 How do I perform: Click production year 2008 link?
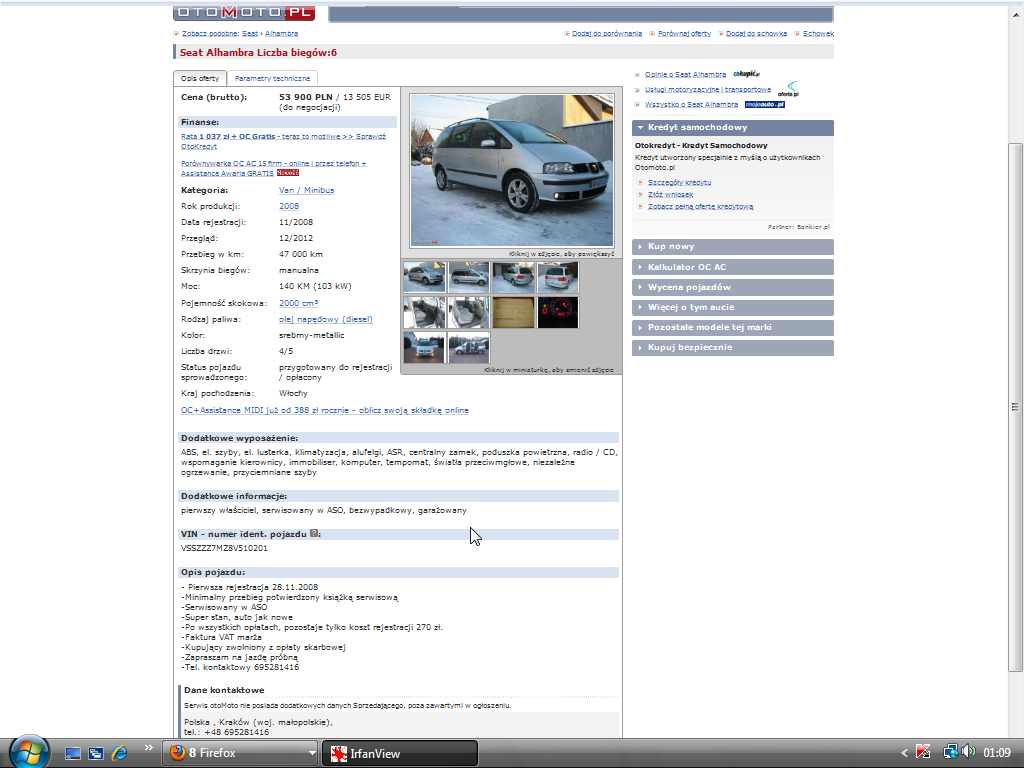tap(289, 206)
